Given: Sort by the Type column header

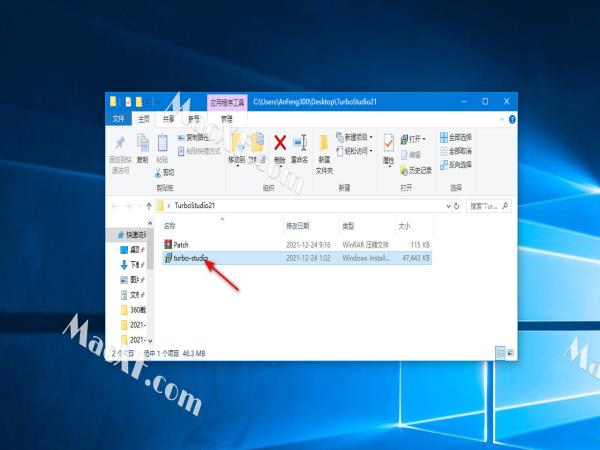Looking at the screenshot, I should (348, 226).
